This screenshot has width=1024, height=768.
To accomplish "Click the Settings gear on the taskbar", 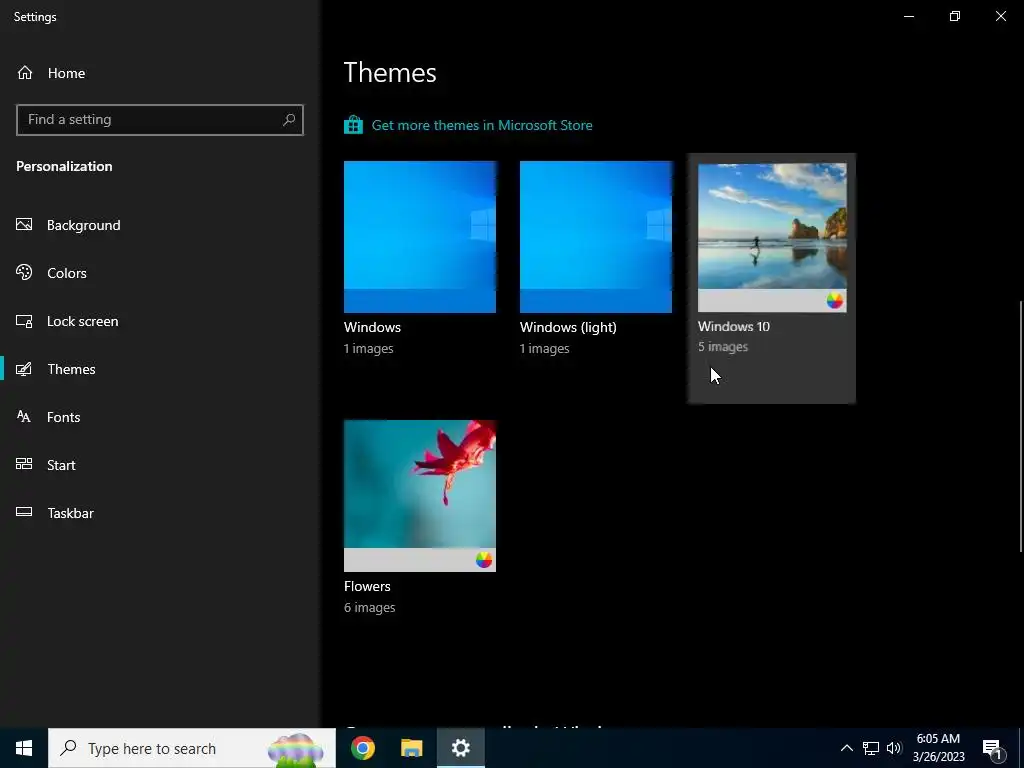I will click(x=460, y=748).
